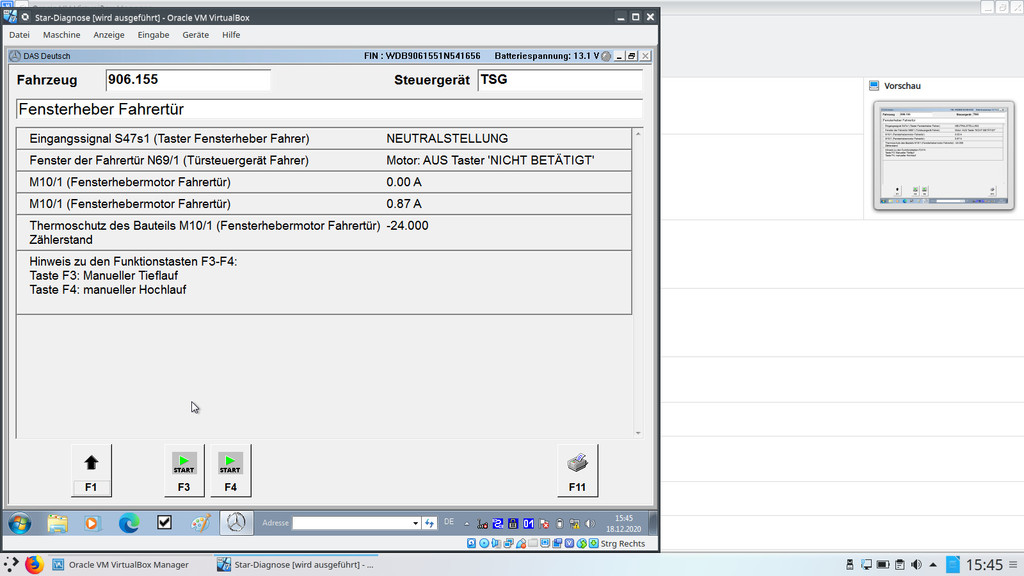Select the Thermoschutz Zählerstand row

tap(324, 232)
